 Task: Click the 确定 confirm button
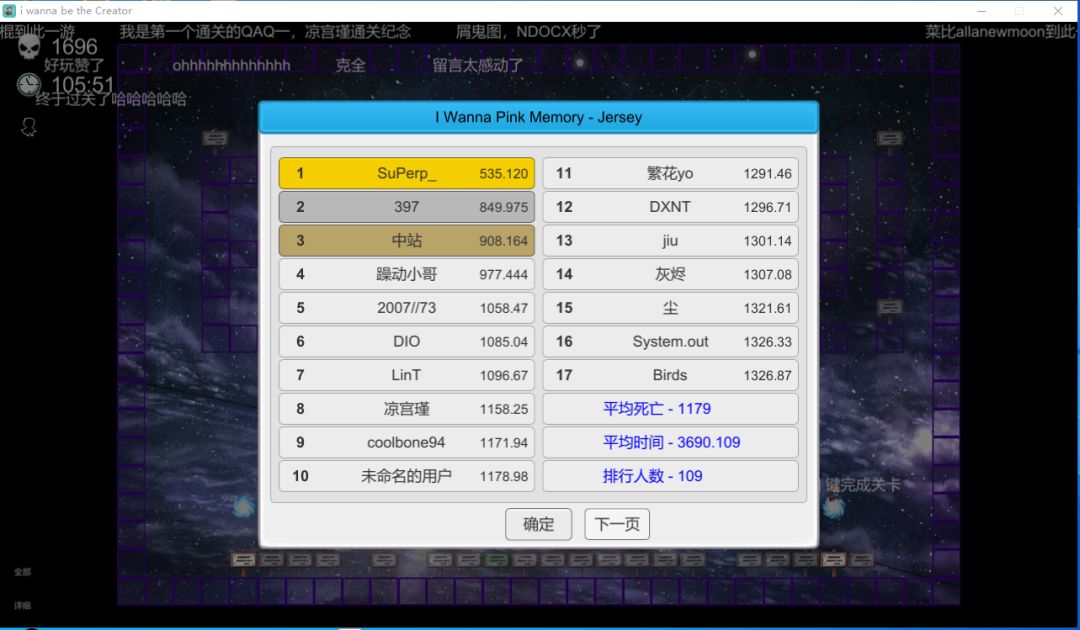coord(538,525)
